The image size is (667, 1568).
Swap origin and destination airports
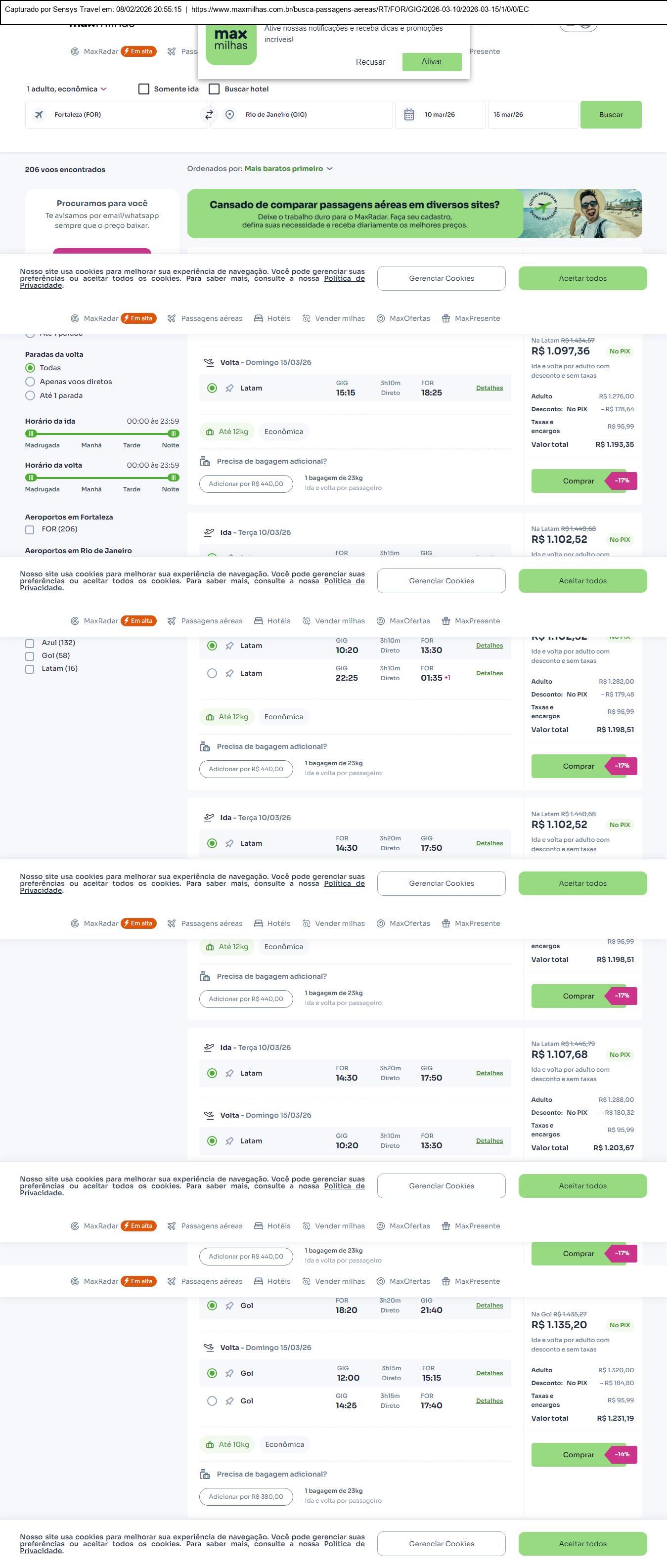point(209,114)
